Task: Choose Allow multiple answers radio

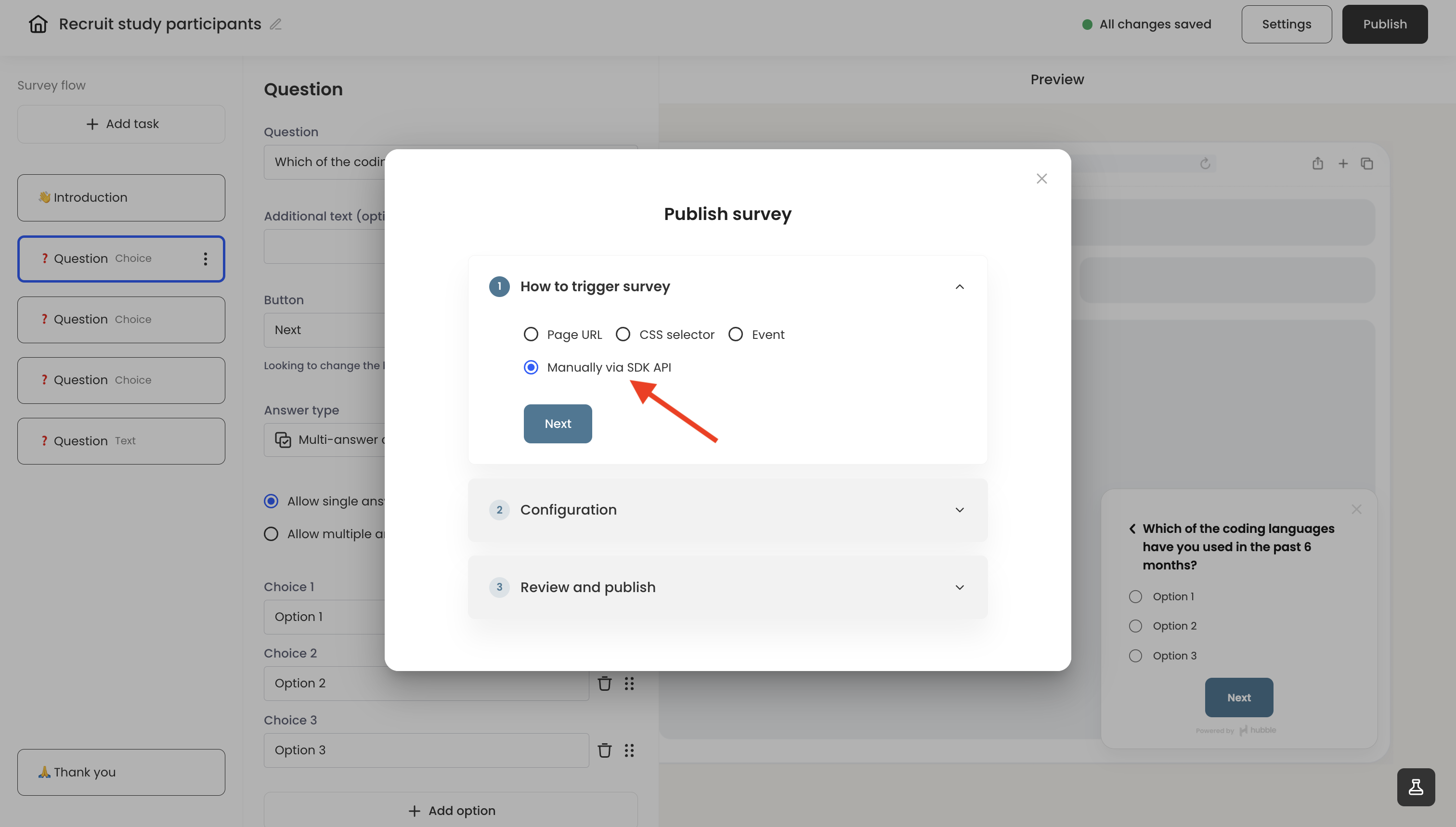Action: pyautogui.click(x=271, y=534)
